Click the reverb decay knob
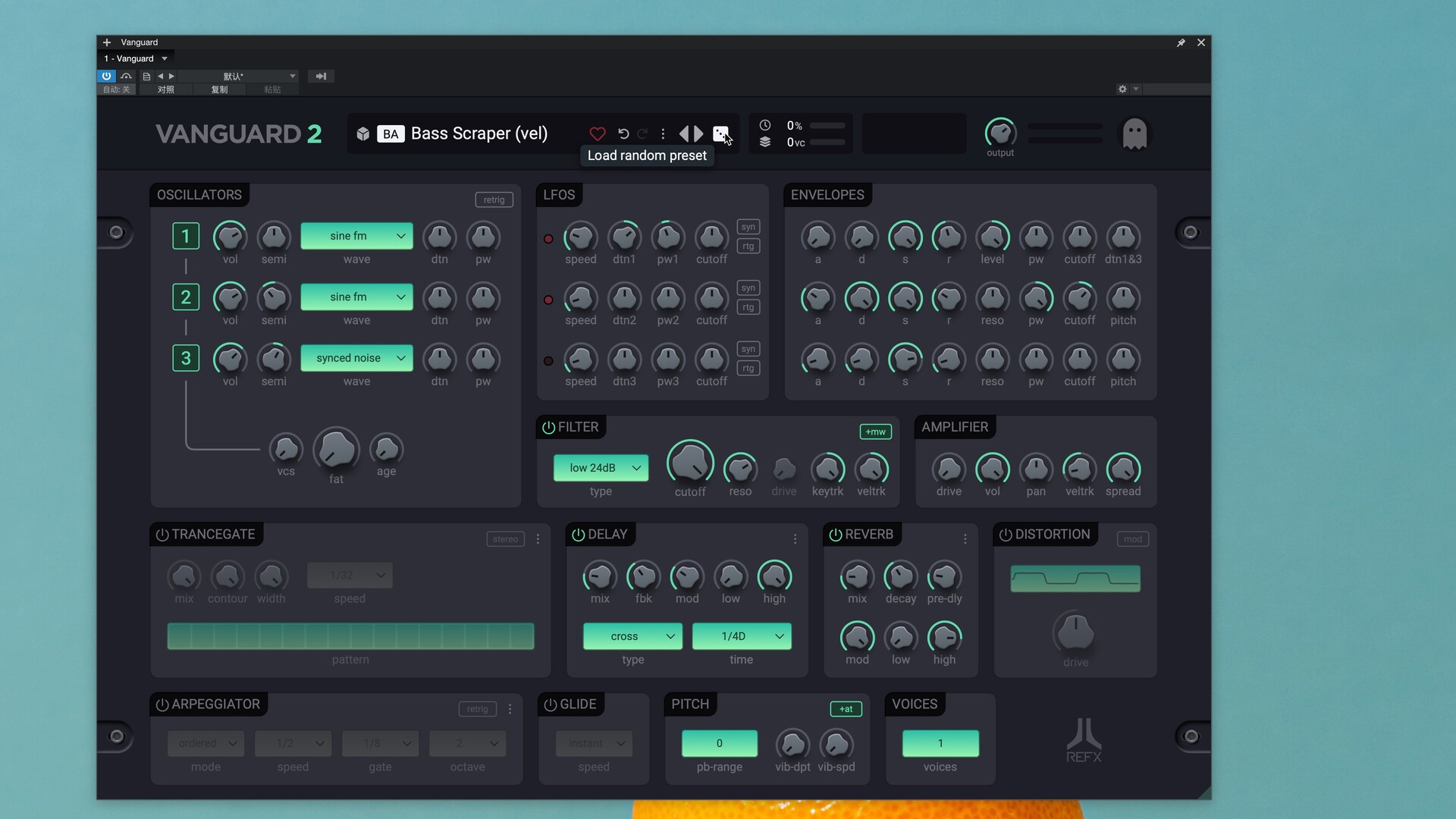This screenshot has height=819, width=1456. coord(901,577)
